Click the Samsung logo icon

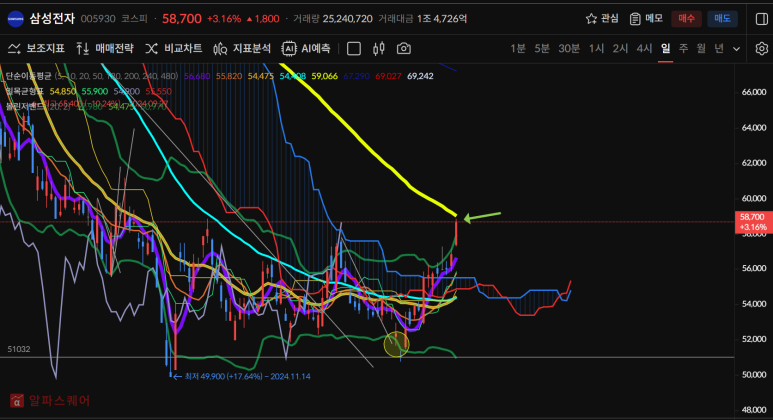click(16, 19)
